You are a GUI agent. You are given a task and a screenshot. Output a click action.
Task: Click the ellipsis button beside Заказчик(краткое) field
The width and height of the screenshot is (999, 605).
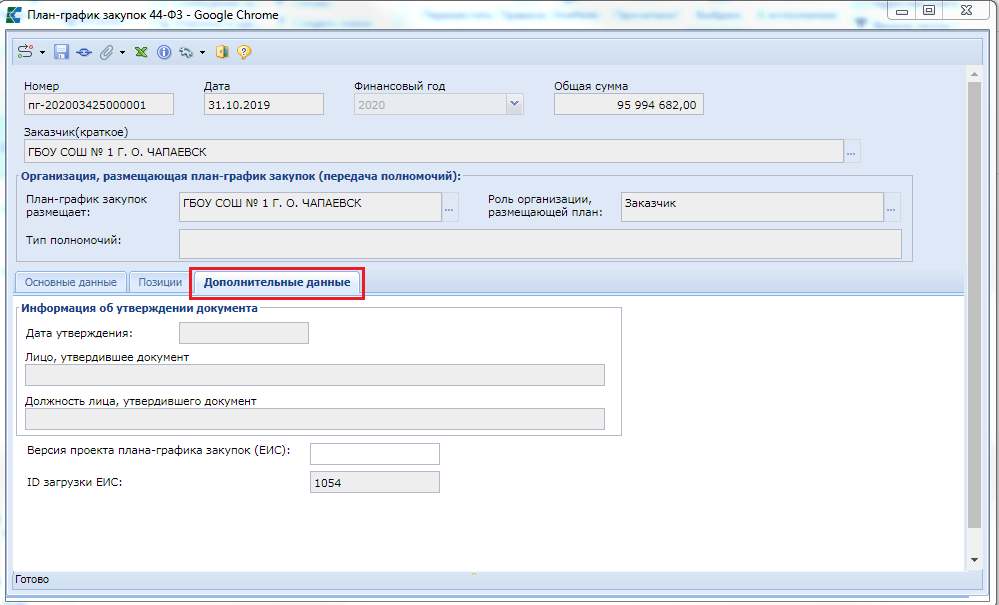point(852,153)
